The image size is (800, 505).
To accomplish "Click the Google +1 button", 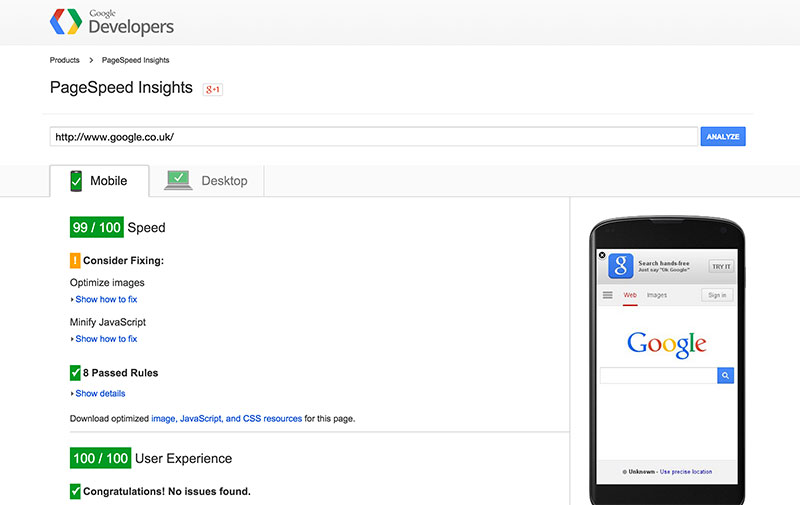I will coord(213,89).
